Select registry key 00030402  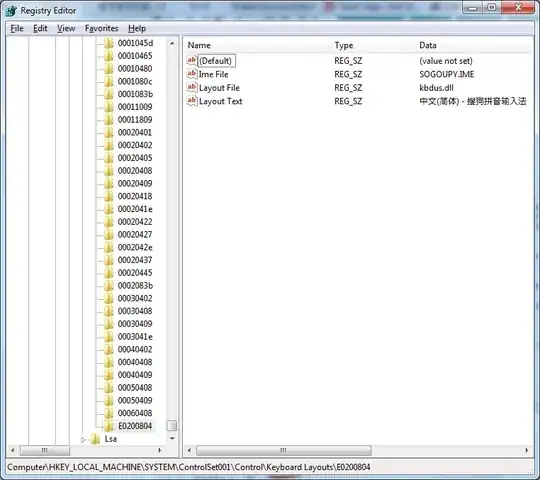(x=135, y=298)
